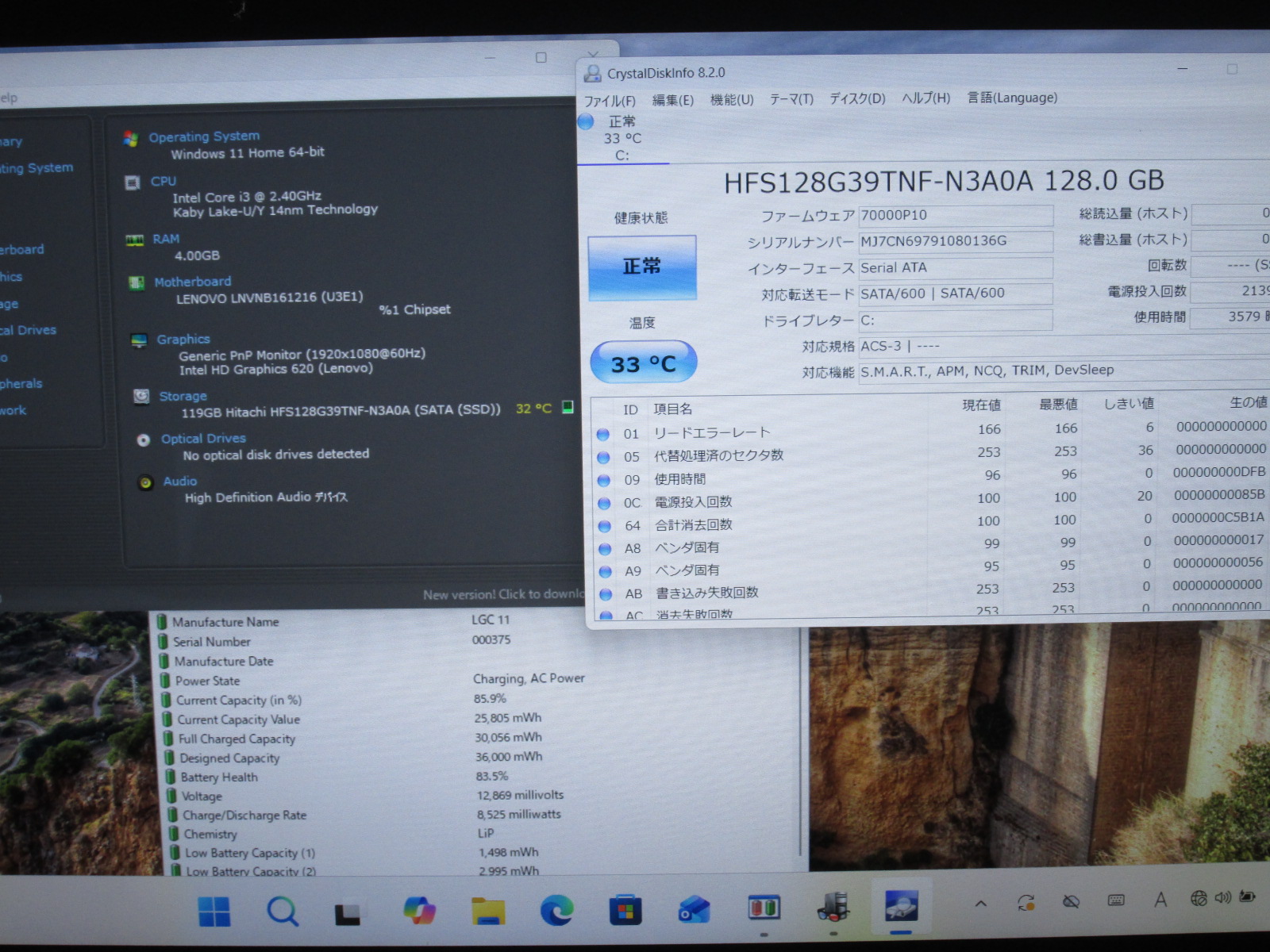Expand the hidden system tray icons chevron
1270x952 pixels.
(x=981, y=903)
